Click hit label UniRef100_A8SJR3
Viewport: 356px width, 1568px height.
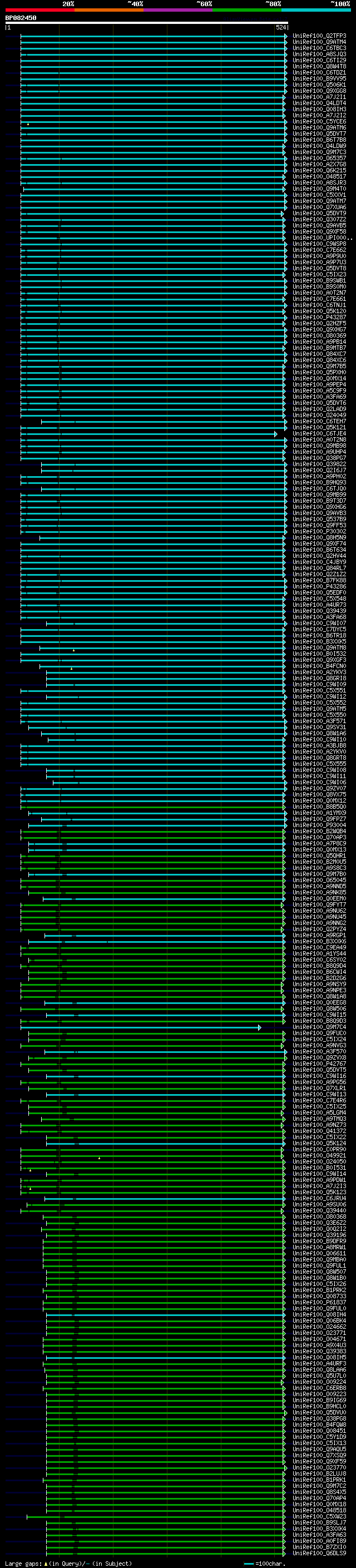319,182
